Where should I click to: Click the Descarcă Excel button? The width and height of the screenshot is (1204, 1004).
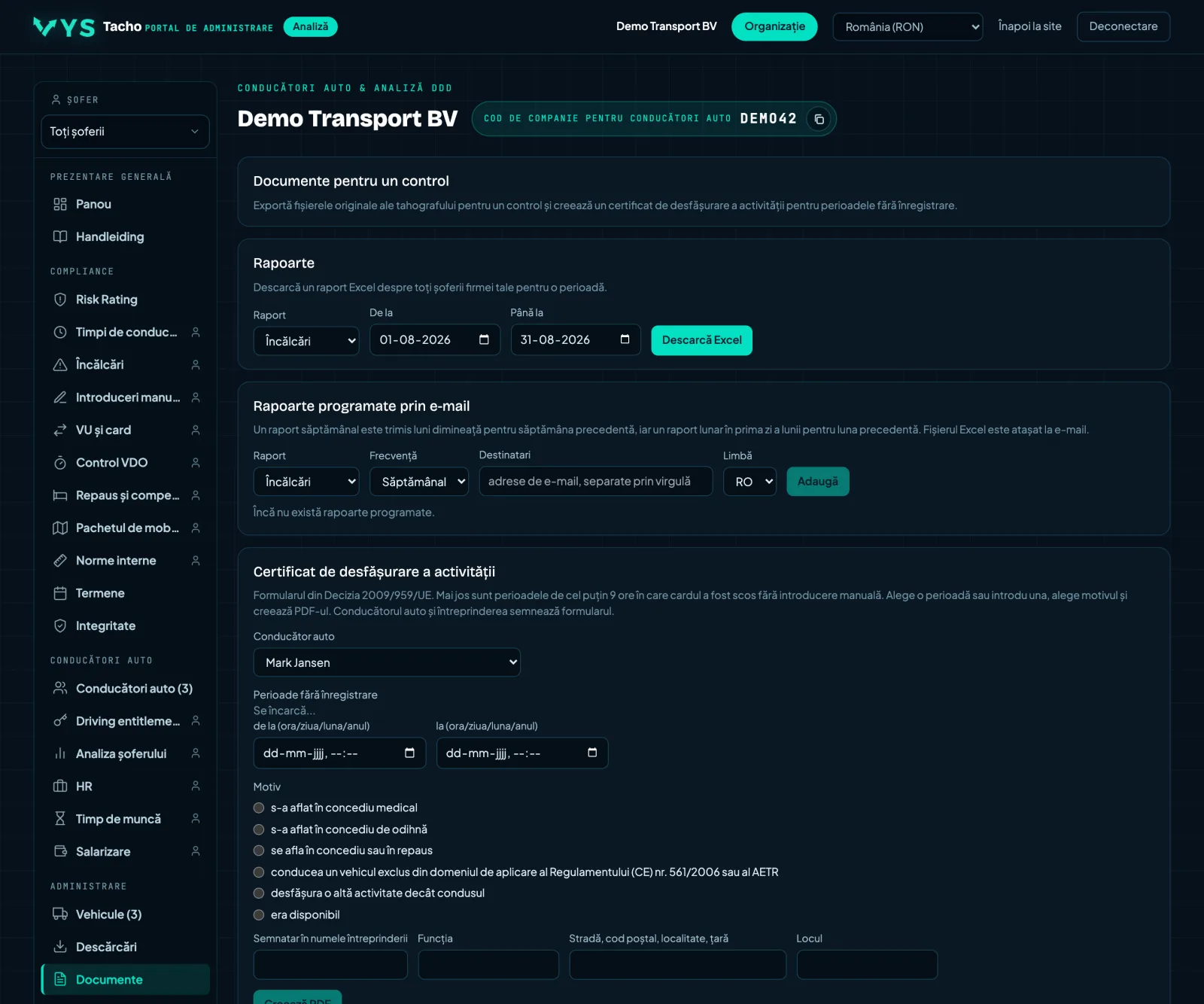coord(701,340)
